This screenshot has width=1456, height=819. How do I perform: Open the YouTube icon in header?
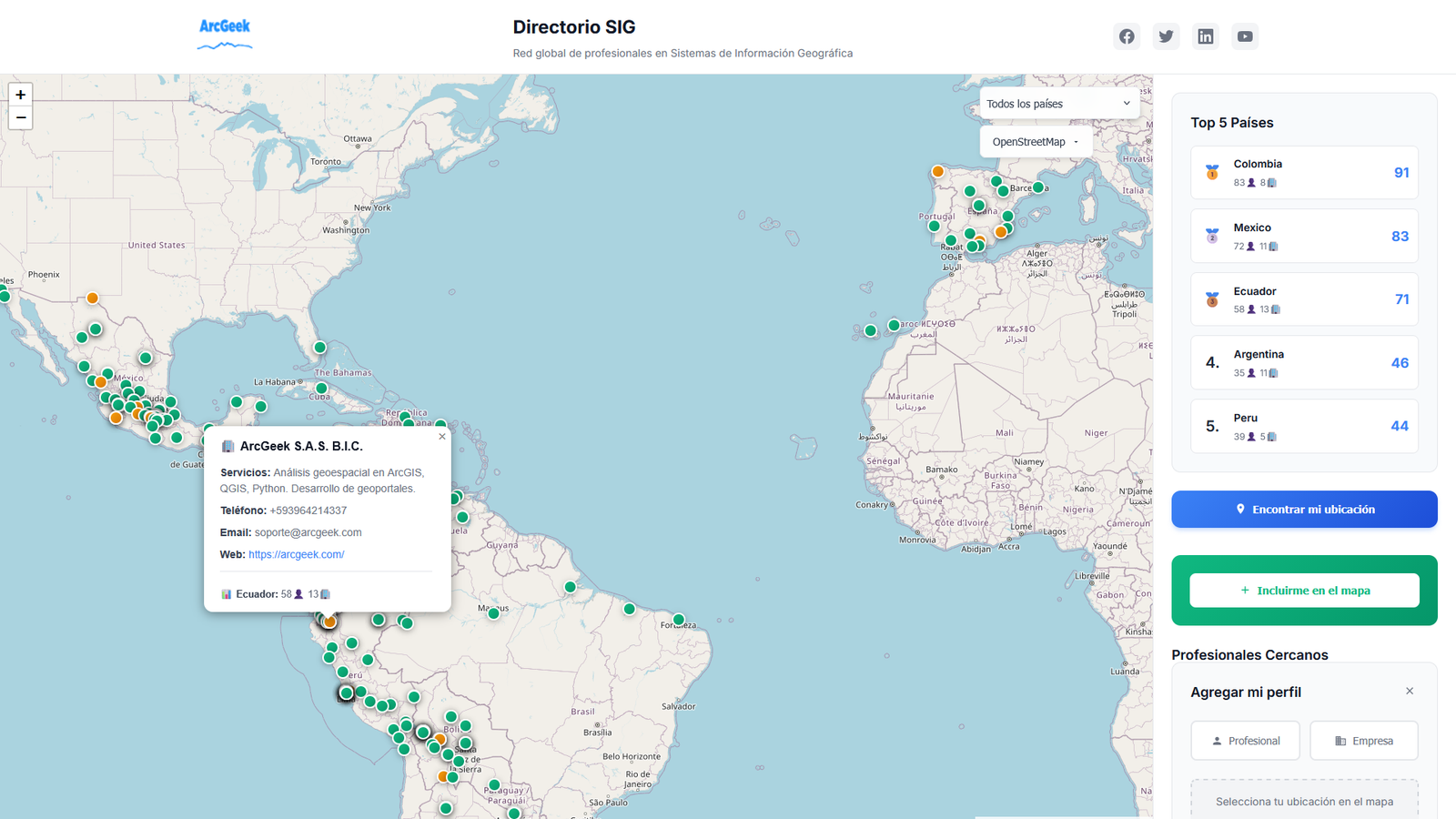[x=1245, y=36]
